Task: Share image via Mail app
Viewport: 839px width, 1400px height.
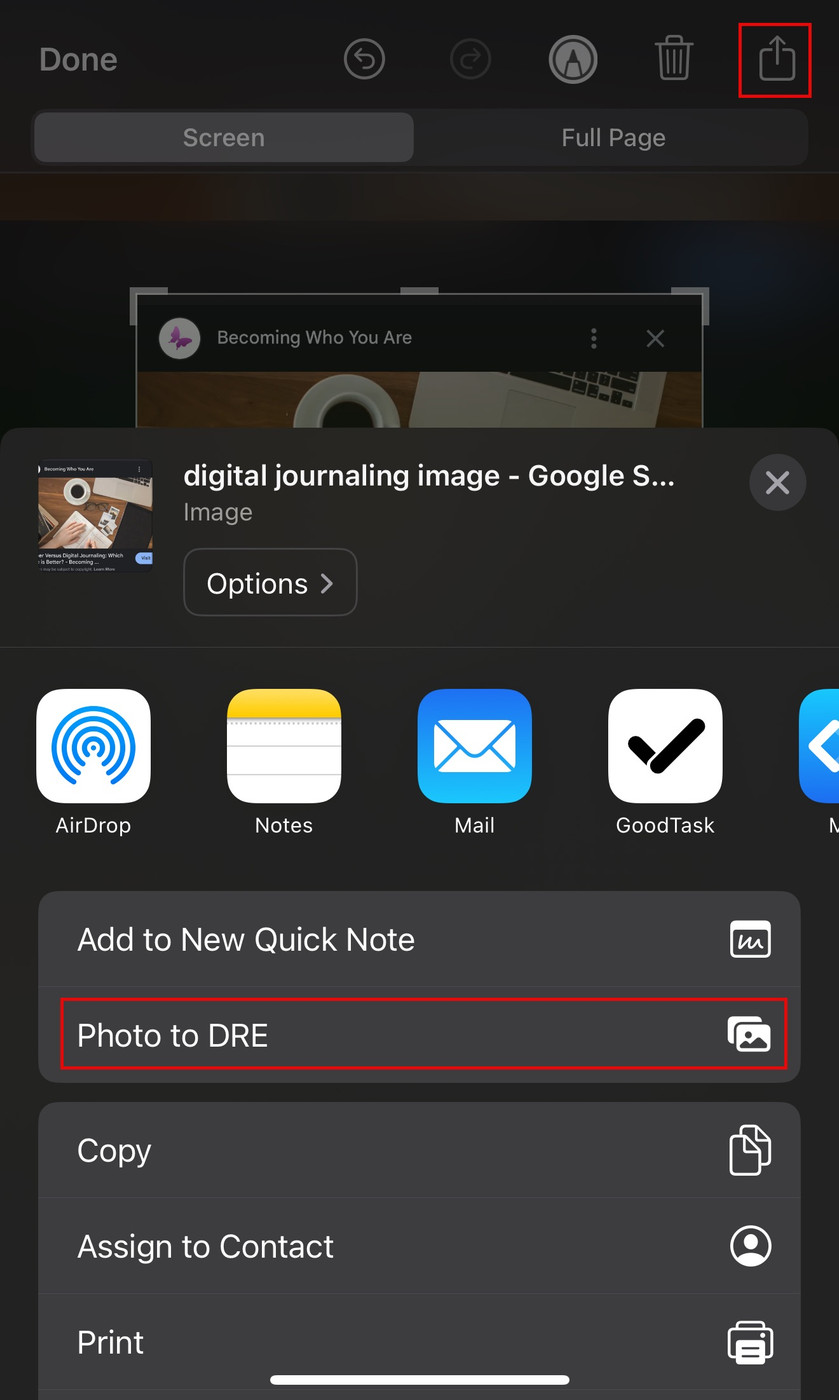Action: [474, 746]
